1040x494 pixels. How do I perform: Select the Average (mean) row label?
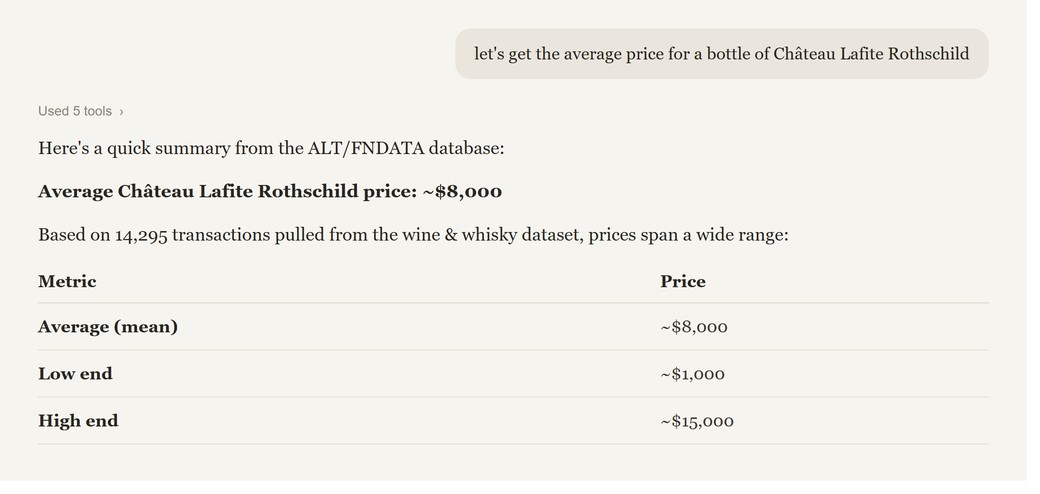coord(108,327)
